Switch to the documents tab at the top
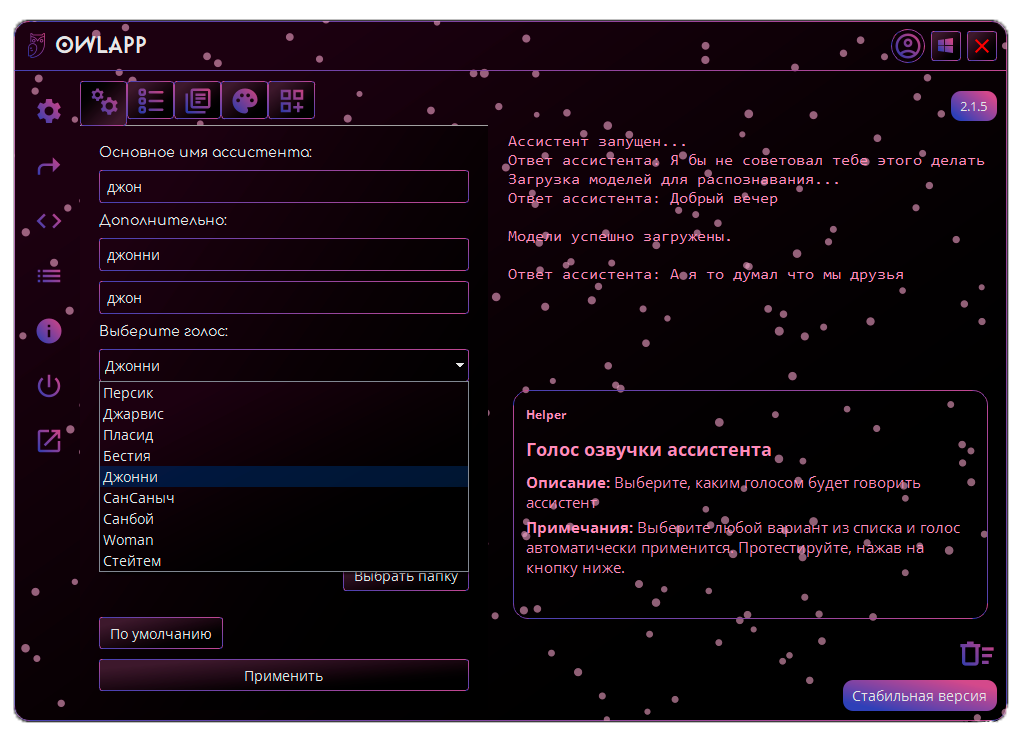Screen dimensions: 1024x740 coord(197,99)
